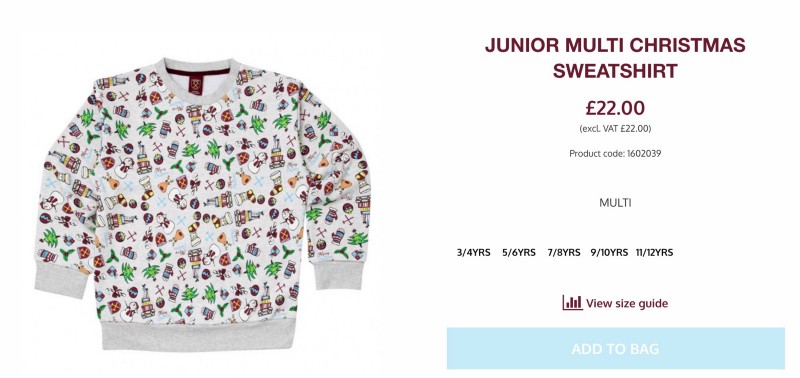800x378 pixels.
Task: Click the Junior Multi Christmas Sweatshirt title
Action: pyautogui.click(x=615, y=58)
